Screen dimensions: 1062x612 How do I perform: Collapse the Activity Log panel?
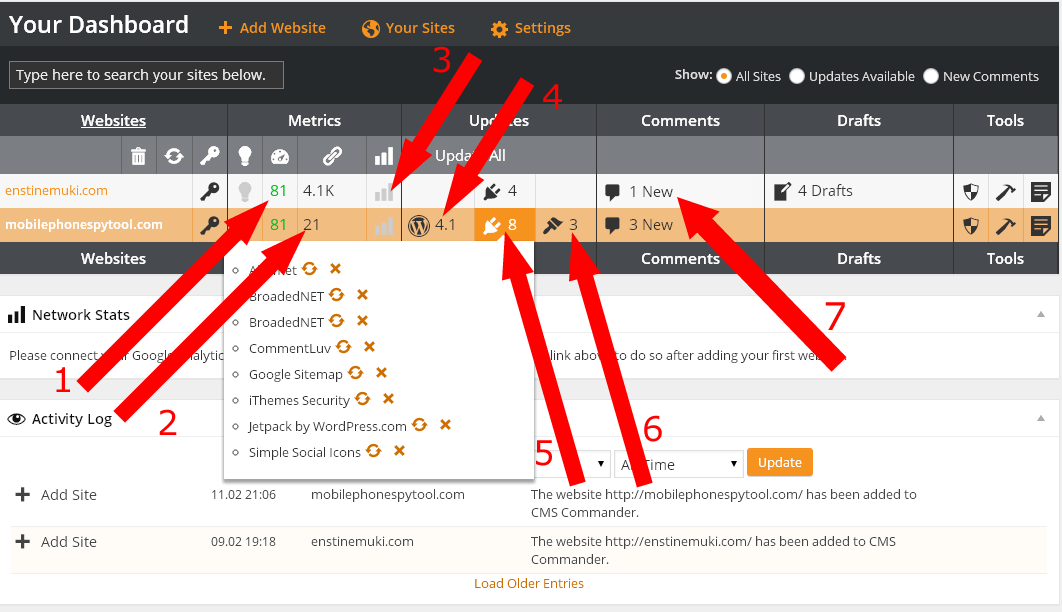[1041, 418]
